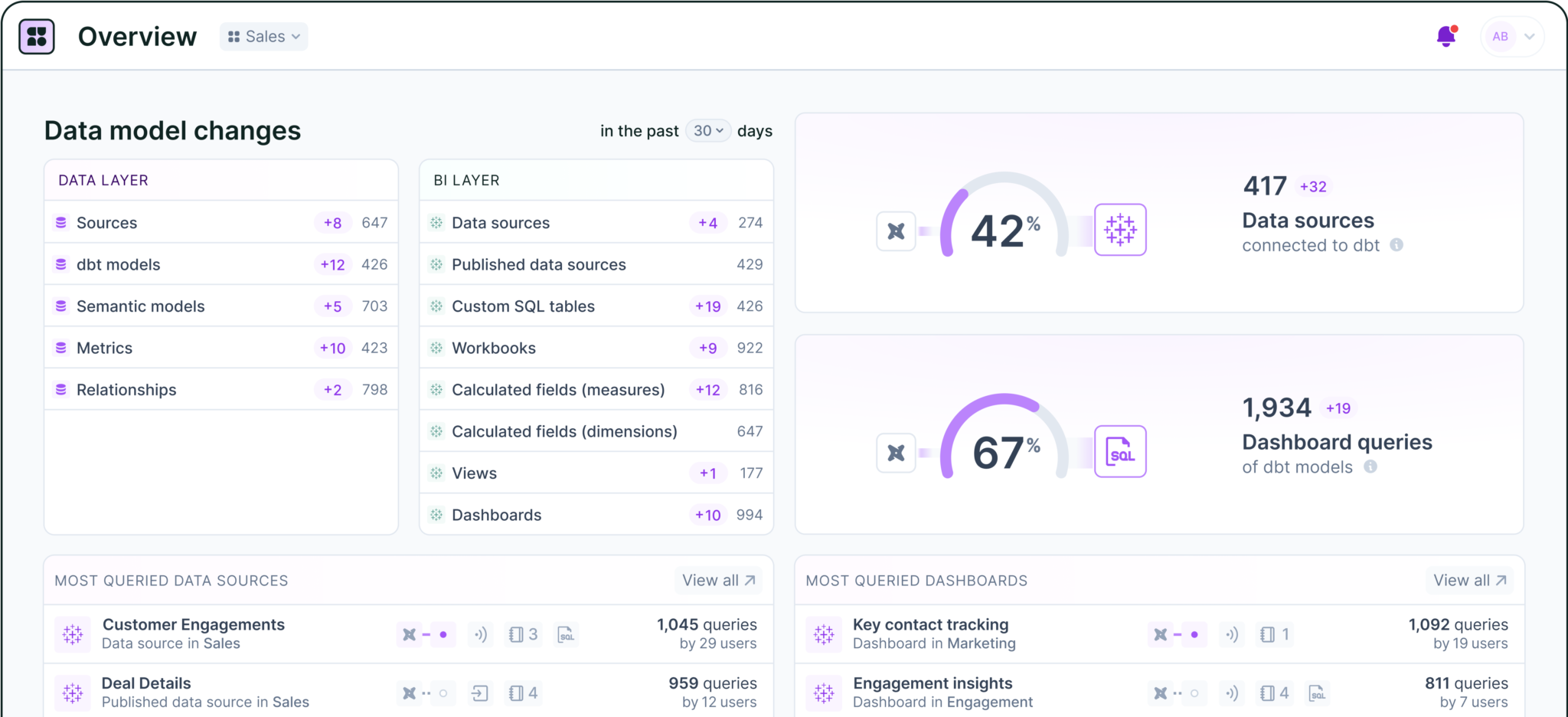Viewport: 1568px width, 717px height.
Task: Click the extract icon on Deal Details row
Action: tap(479, 693)
